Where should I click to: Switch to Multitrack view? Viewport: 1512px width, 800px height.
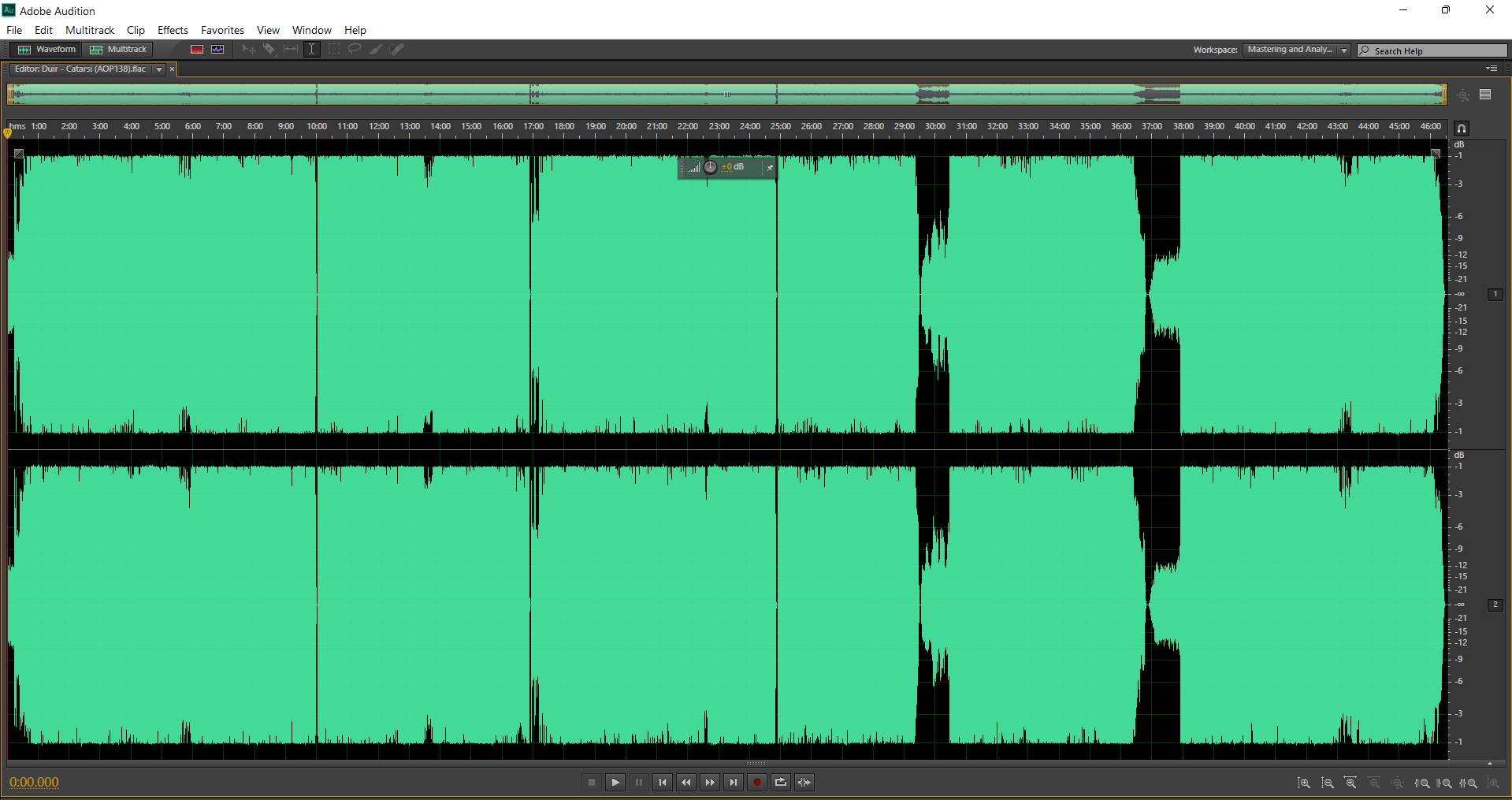point(118,49)
